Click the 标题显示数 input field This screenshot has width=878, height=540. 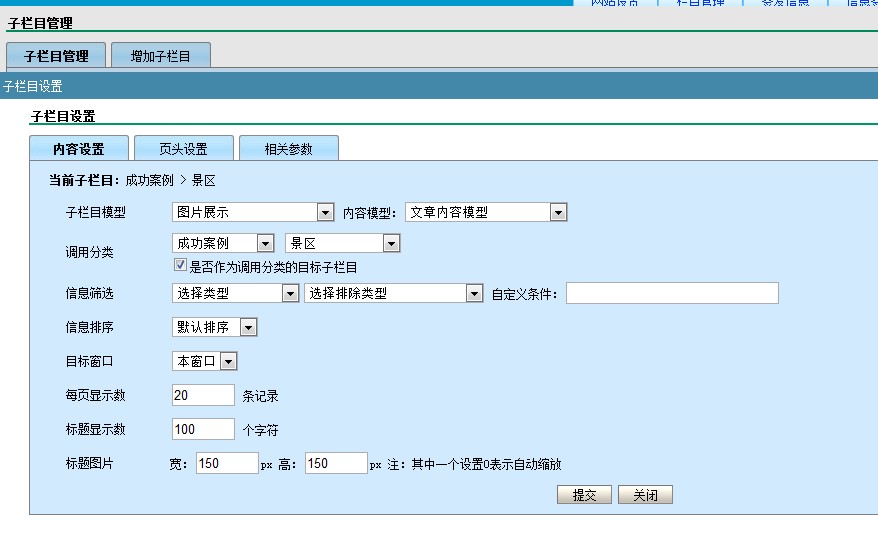click(203, 429)
